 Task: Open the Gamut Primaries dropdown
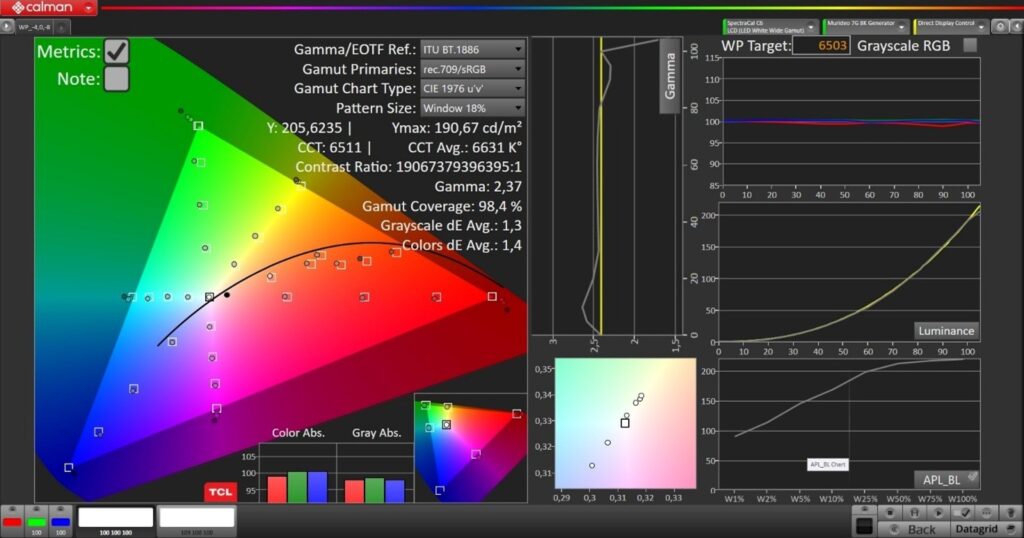(x=472, y=69)
